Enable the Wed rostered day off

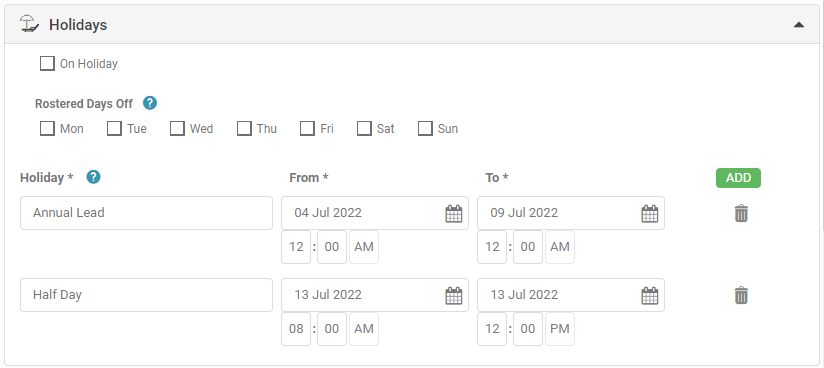(177, 128)
